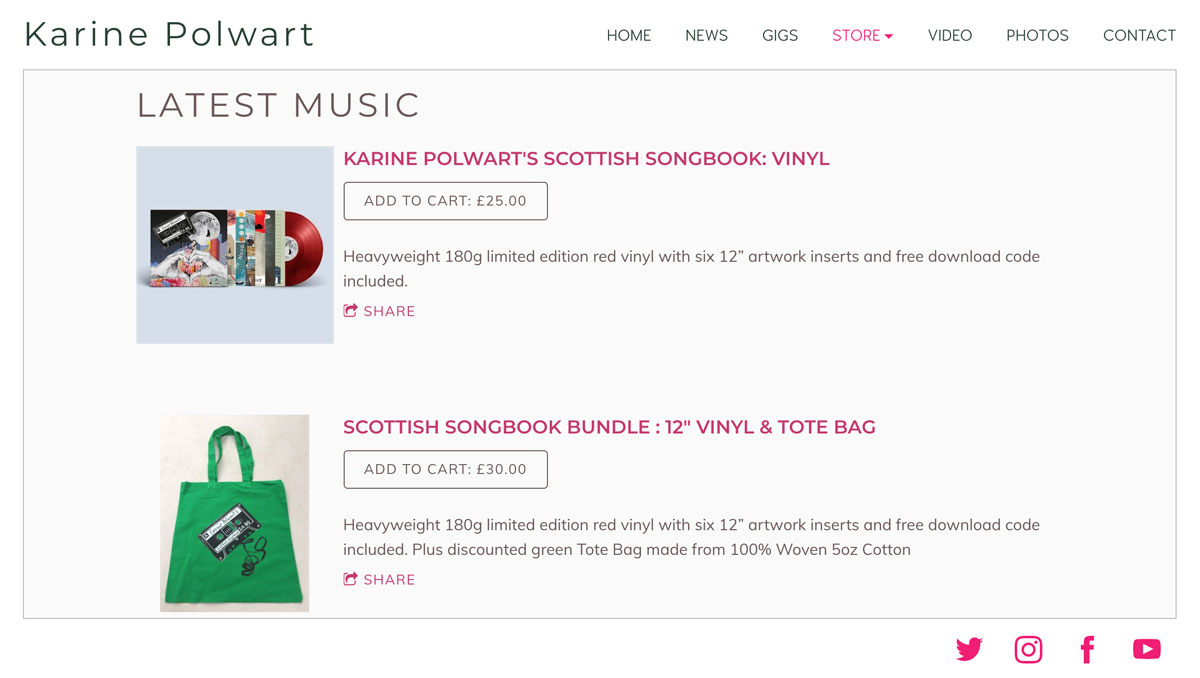Viewport: 1200px width, 678px height.
Task: Open the CONTACT page
Action: [x=1139, y=36]
